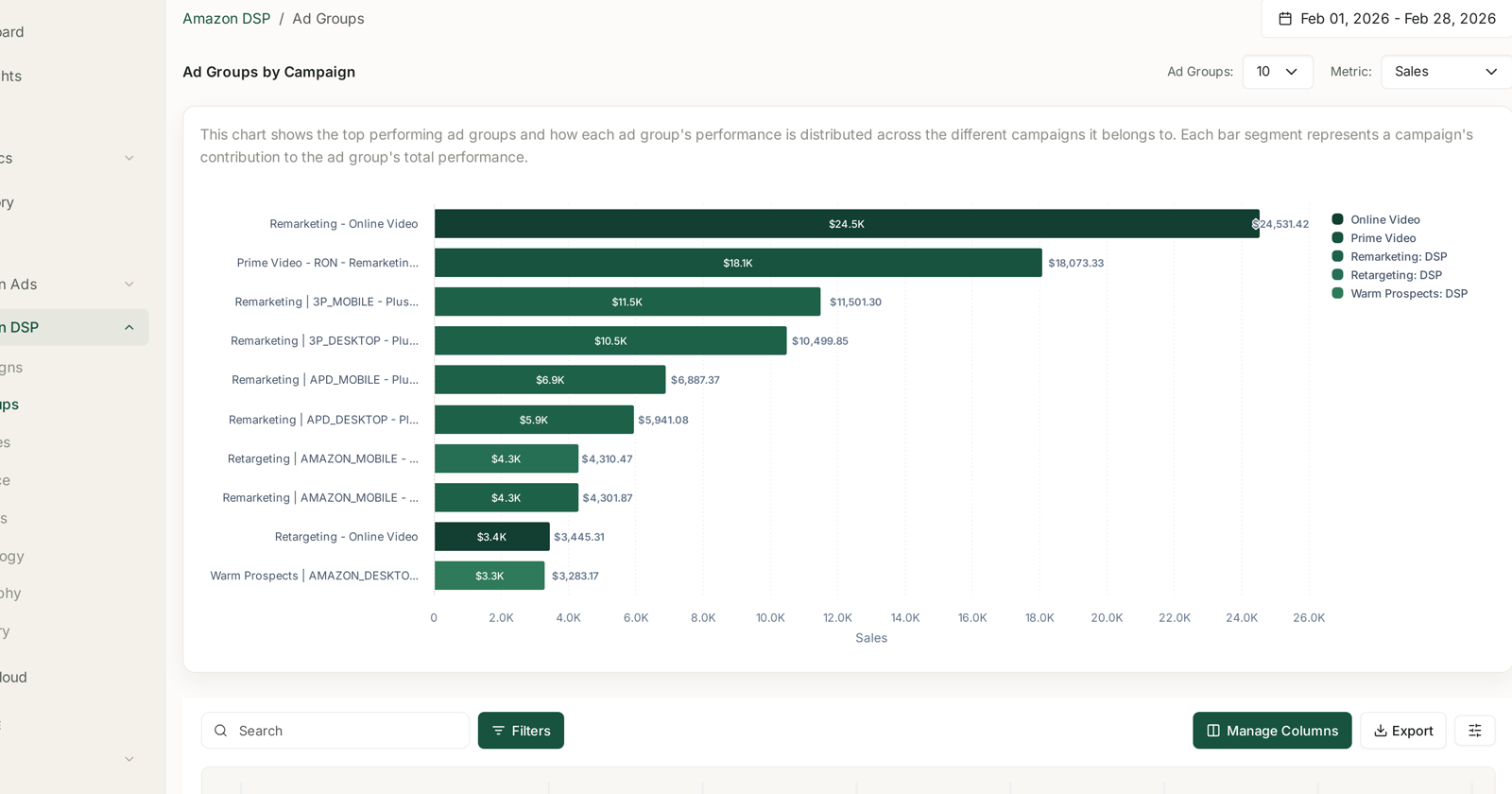Click the '$4,310.47' value label
This screenshot has width=1512, height=794.
coord(607,458)
